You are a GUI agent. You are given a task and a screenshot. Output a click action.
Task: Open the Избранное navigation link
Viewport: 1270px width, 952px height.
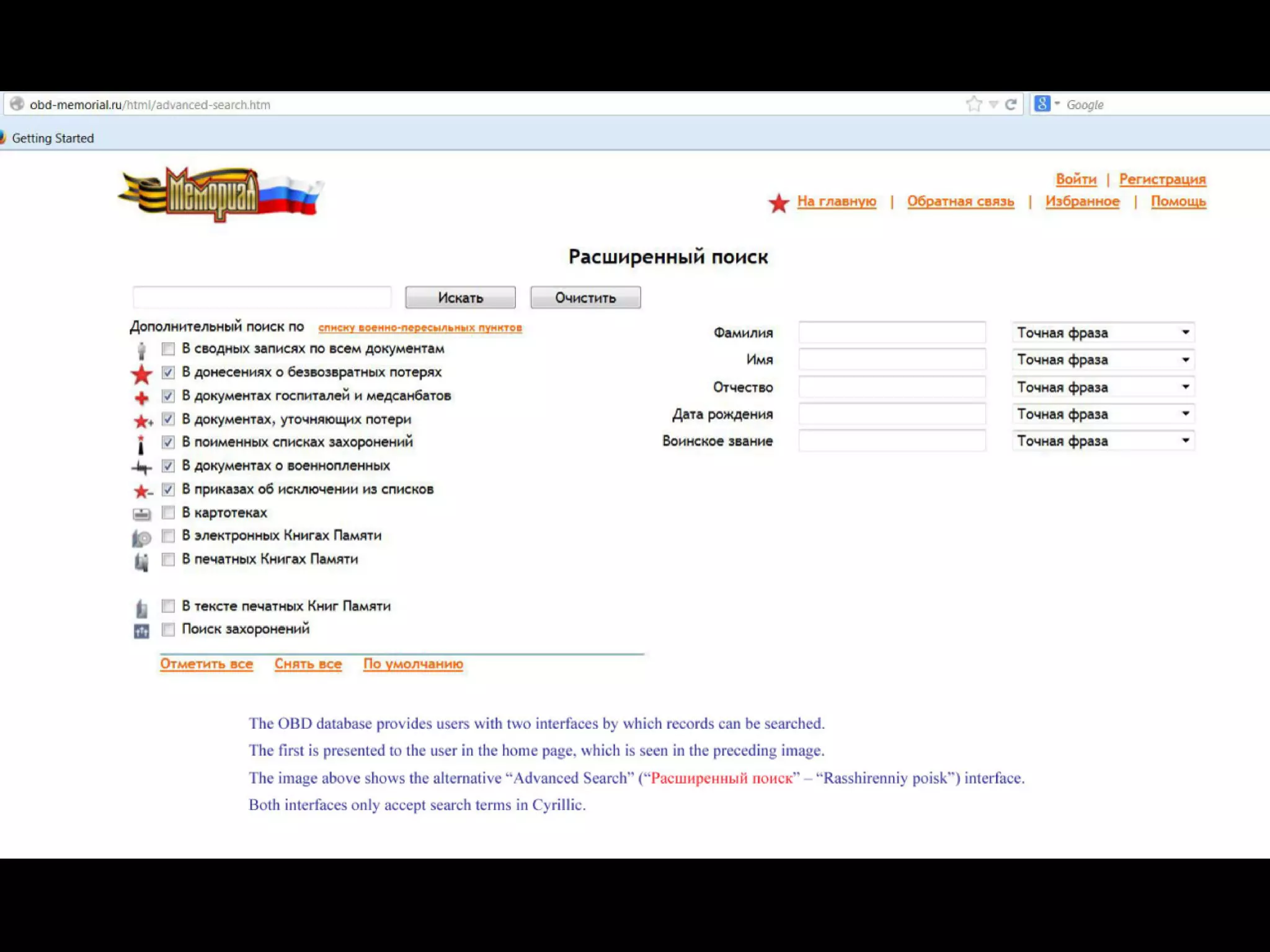click(x=1082, y=201)
